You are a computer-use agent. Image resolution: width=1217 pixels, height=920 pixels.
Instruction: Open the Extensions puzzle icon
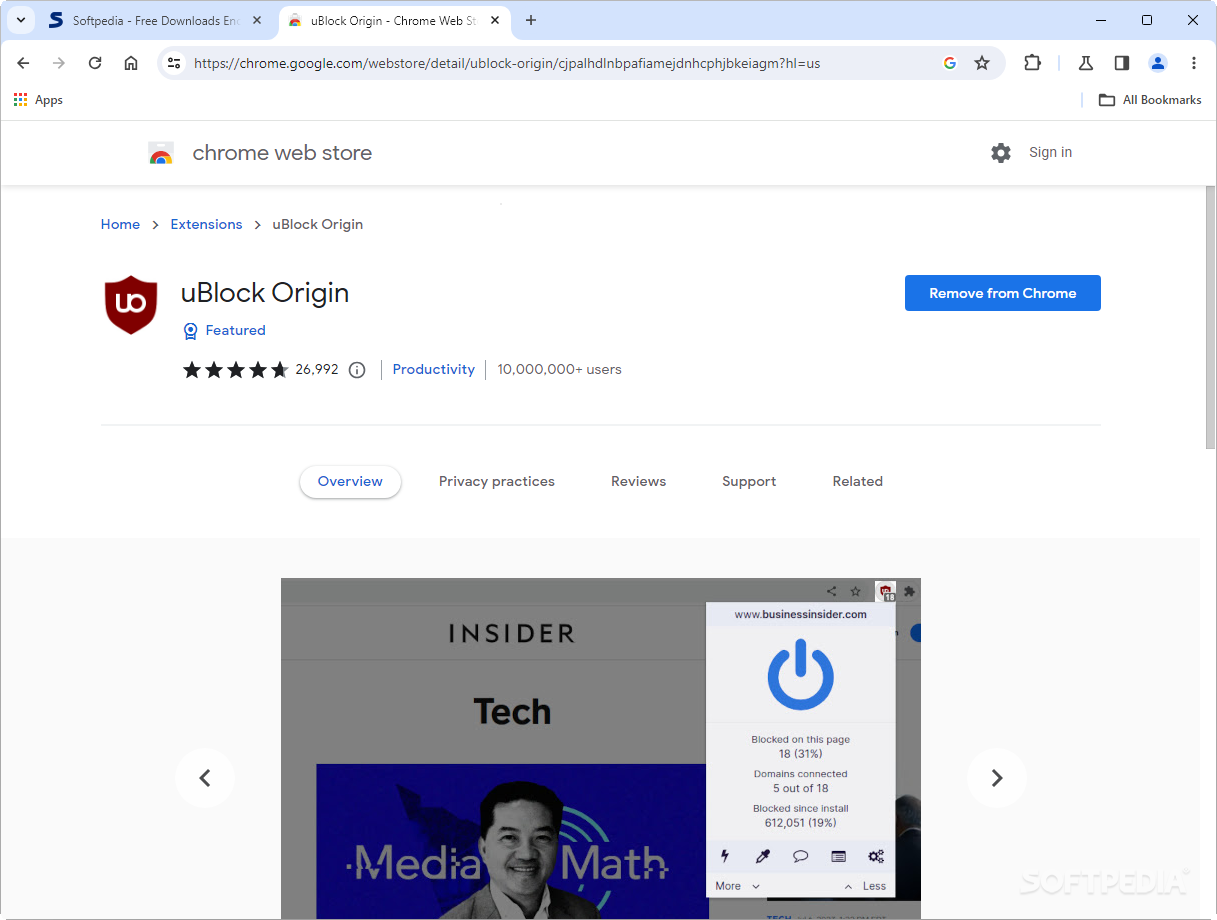coord(1033,63)
